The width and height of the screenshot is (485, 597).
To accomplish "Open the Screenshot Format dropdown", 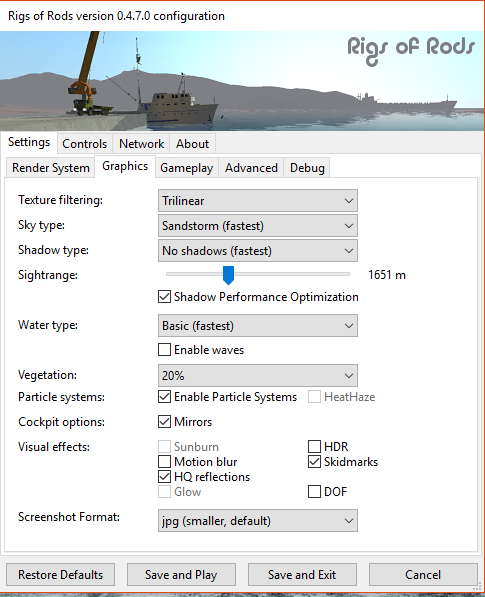I will 258,520.
